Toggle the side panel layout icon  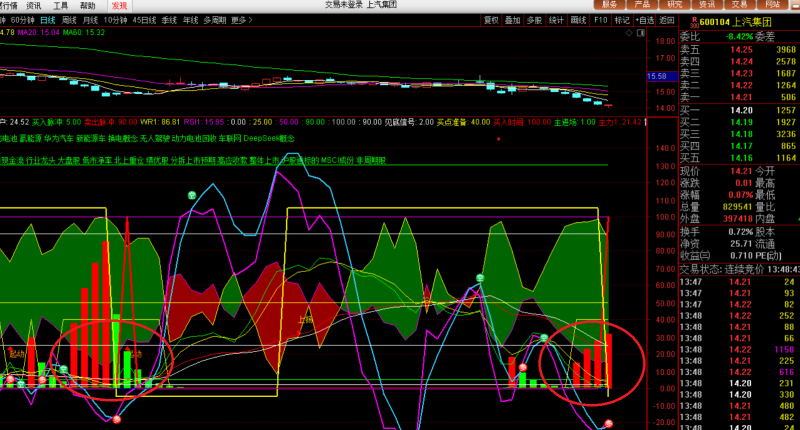click(641, 33)
